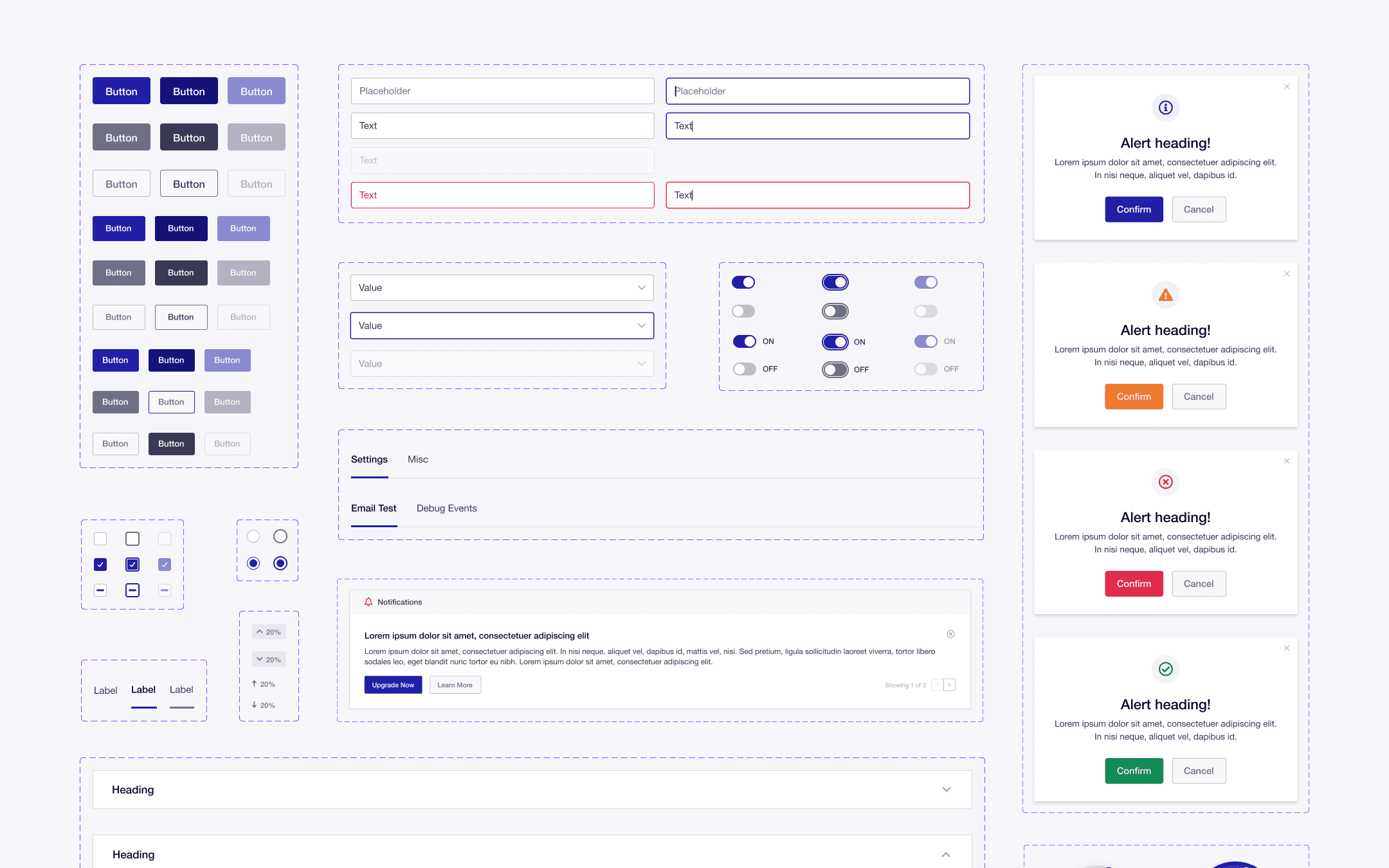Collapse the second Heading accordion

click(945, 854)
